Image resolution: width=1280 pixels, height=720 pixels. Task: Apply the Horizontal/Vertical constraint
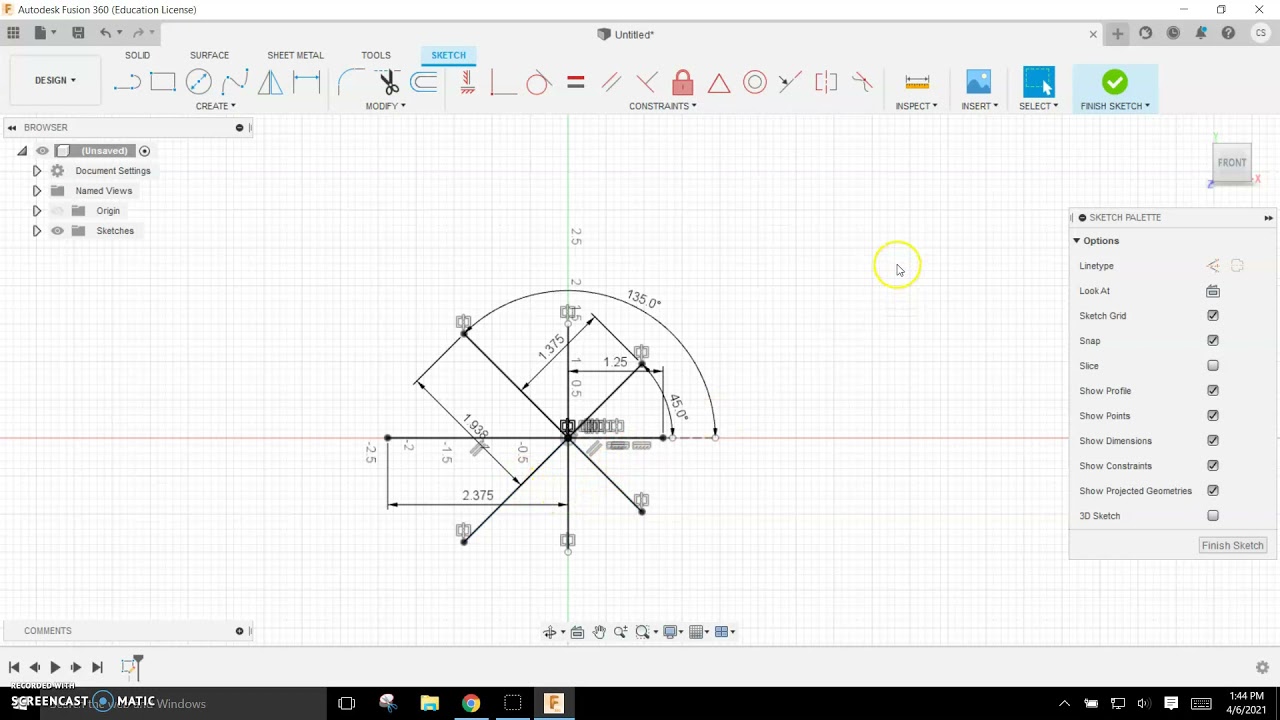click(x=467, y=82)
